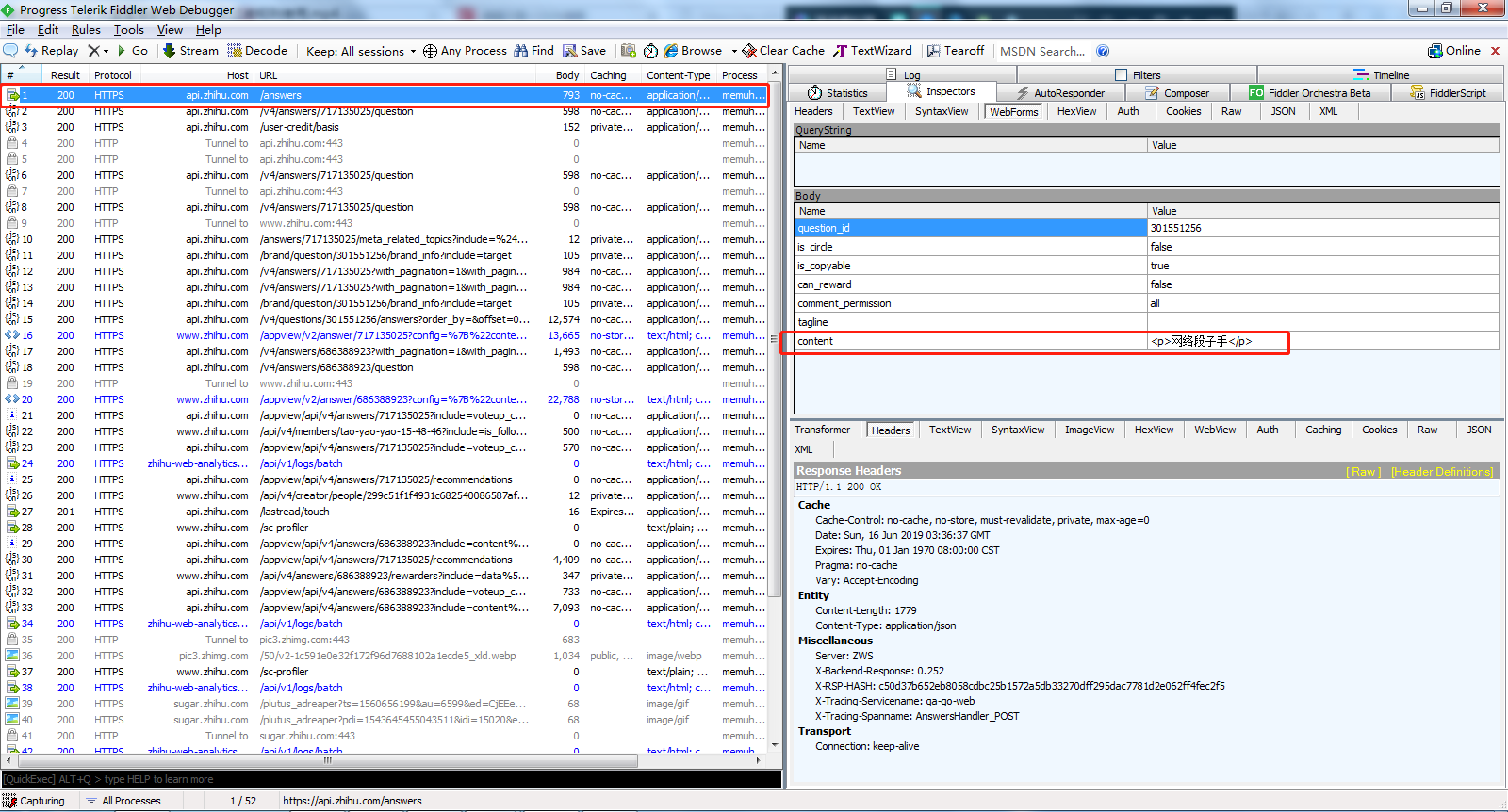Select session 16 appview answer row
The image size is (1508, 812).
pyautogui.click(x=385, y=335)
